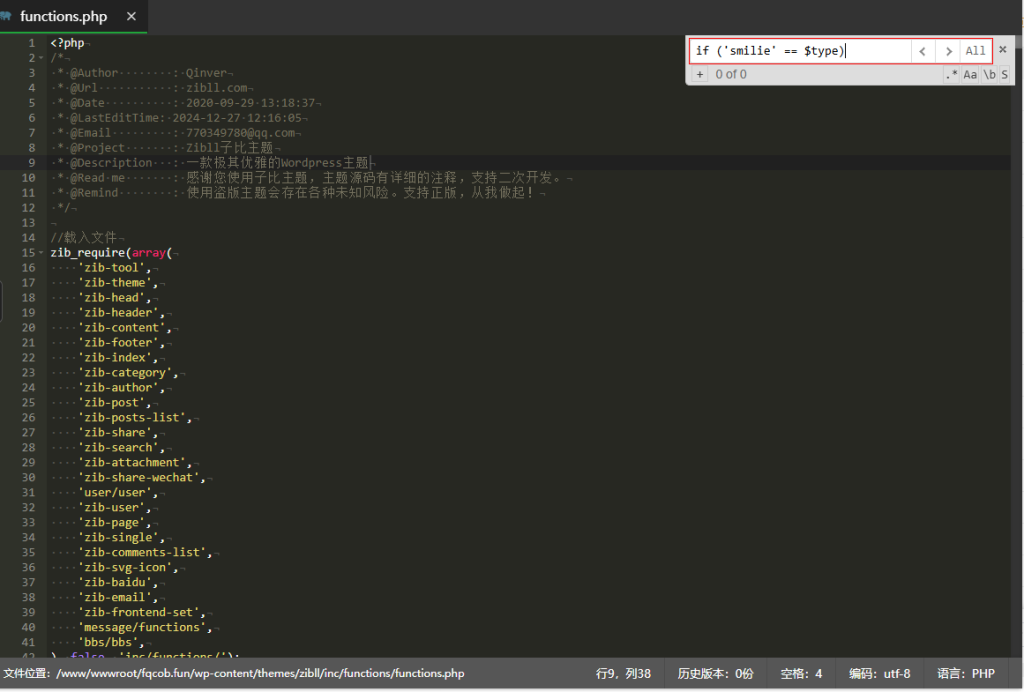Click the next match arrow in search
1024x692 pixels.
[948, 51]
